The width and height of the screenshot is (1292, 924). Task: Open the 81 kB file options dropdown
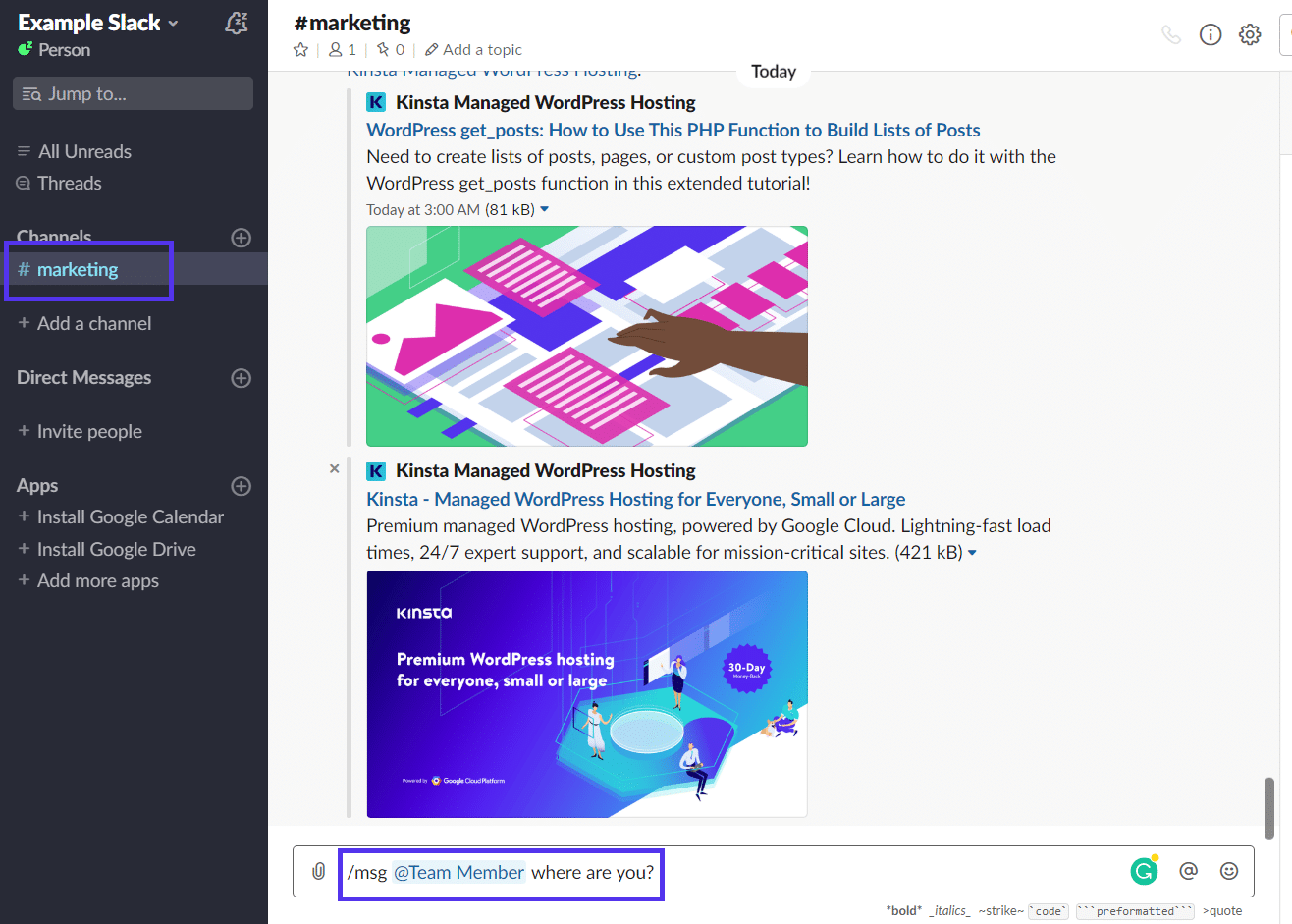click(x=545, y=208)
